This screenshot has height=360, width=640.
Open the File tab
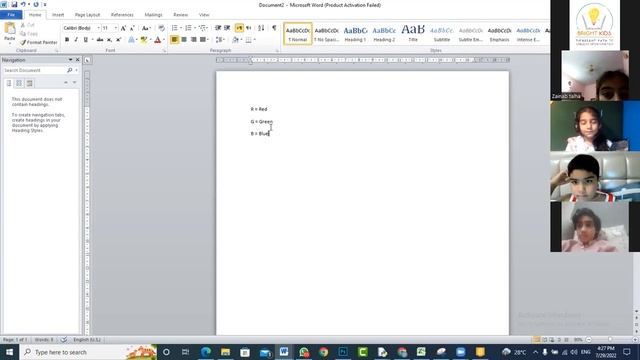(x=11, y=15)
